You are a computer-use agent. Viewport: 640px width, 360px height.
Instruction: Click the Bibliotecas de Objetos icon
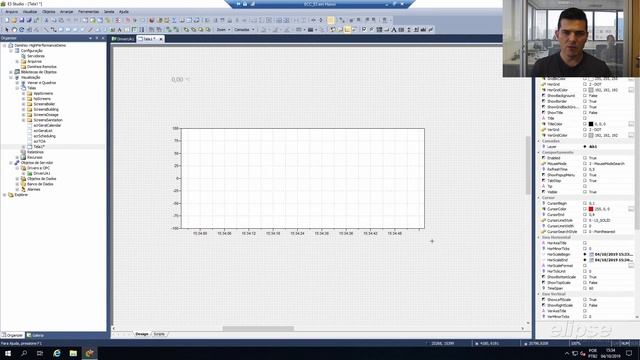coord(17,72)
